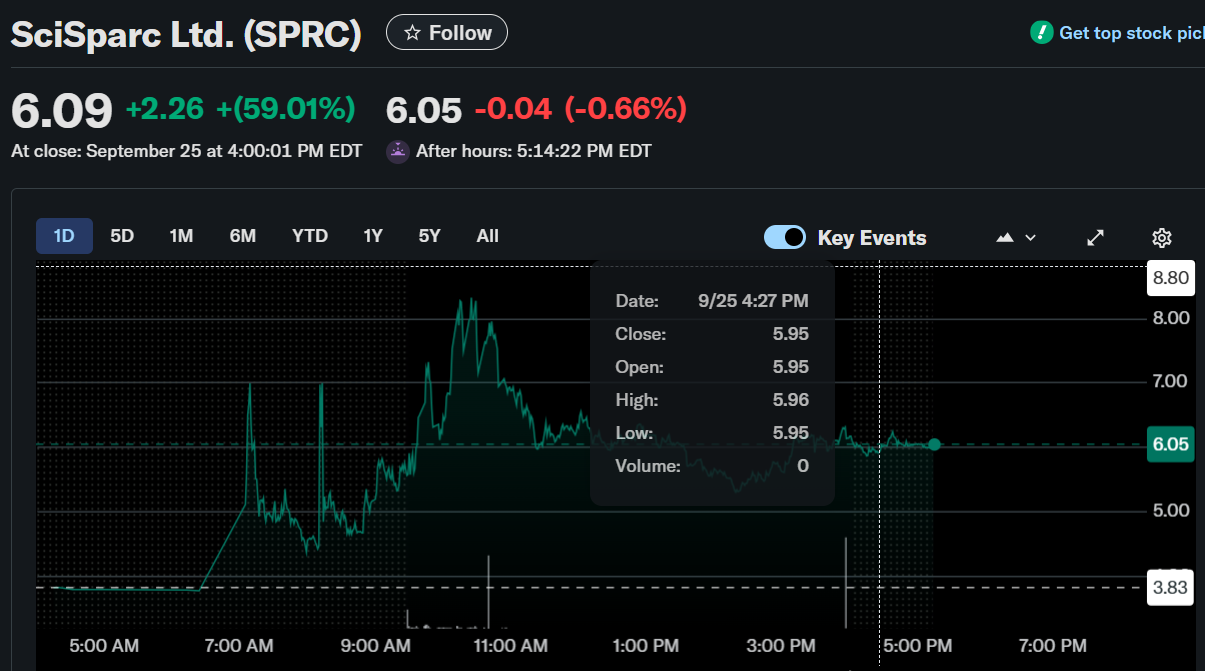
Task: Click the +2.26 price change value
Action: pyautogui.click(x=165, y=109)
